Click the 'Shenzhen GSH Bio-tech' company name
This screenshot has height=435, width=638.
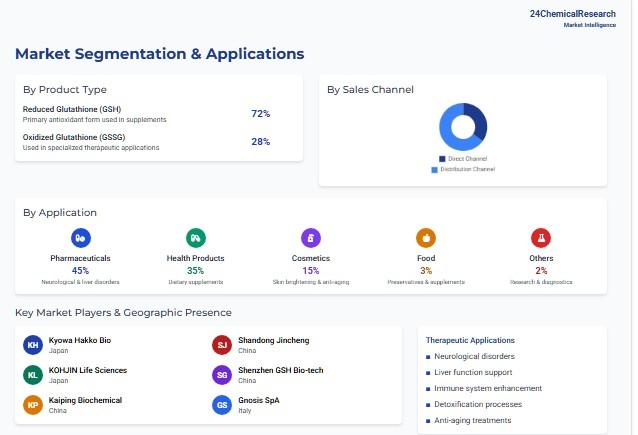point(281,370)
